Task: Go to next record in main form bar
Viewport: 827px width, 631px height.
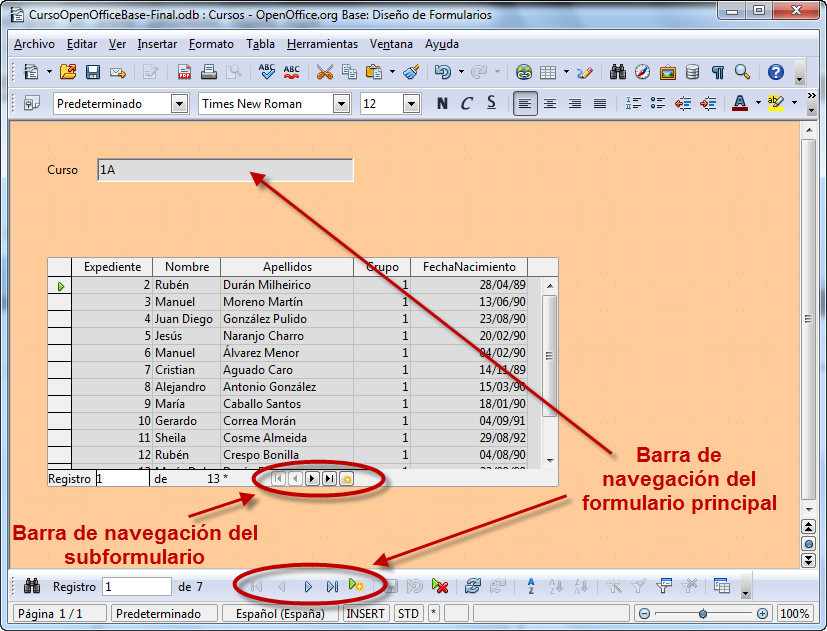Action: [309, 586]
